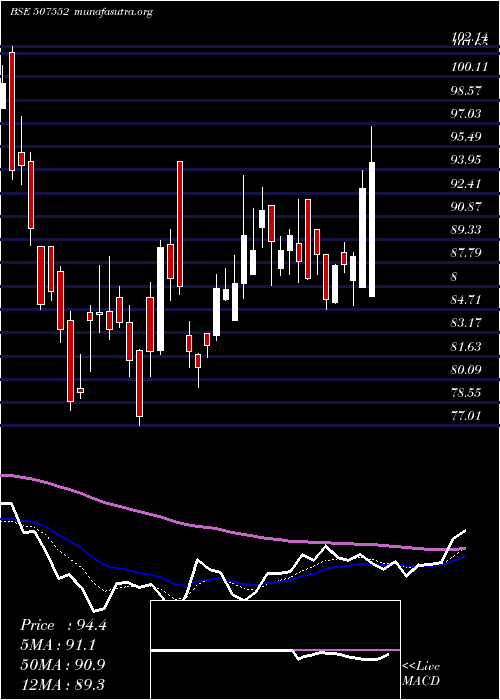
Task: Select the 90.87 price axis label
Action: 467,207
